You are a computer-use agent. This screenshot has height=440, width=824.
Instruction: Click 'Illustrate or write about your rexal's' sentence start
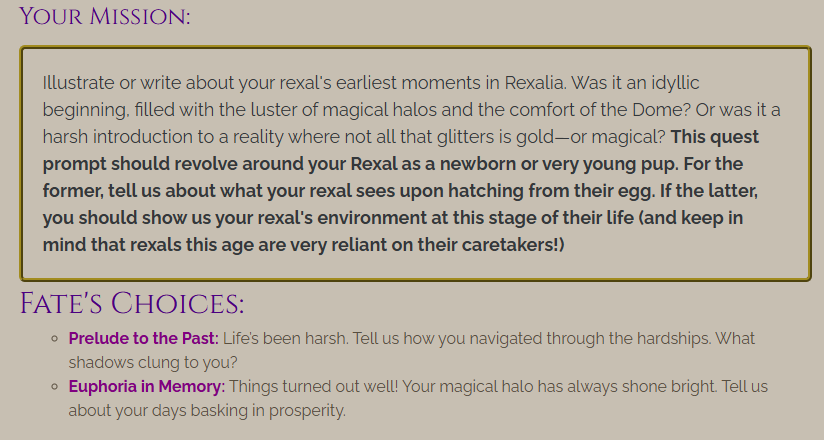187,83
